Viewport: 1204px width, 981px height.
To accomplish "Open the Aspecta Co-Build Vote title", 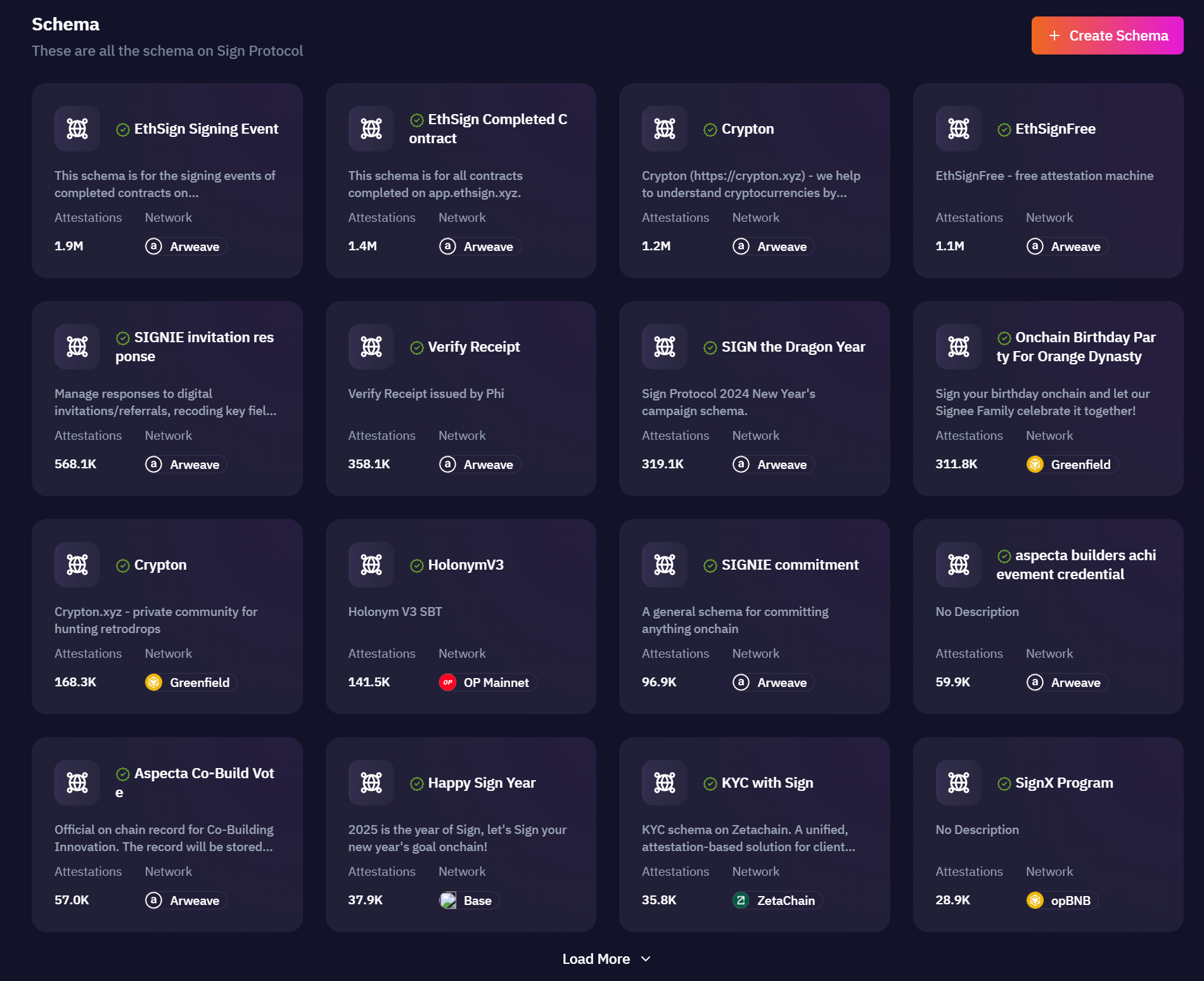I will [195, 783].
